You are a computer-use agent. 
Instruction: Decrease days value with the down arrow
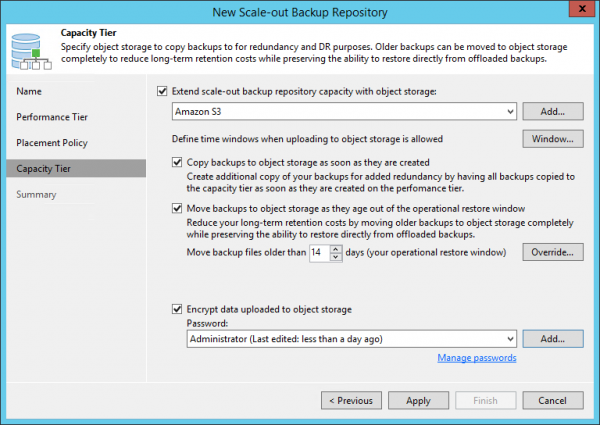335,258
